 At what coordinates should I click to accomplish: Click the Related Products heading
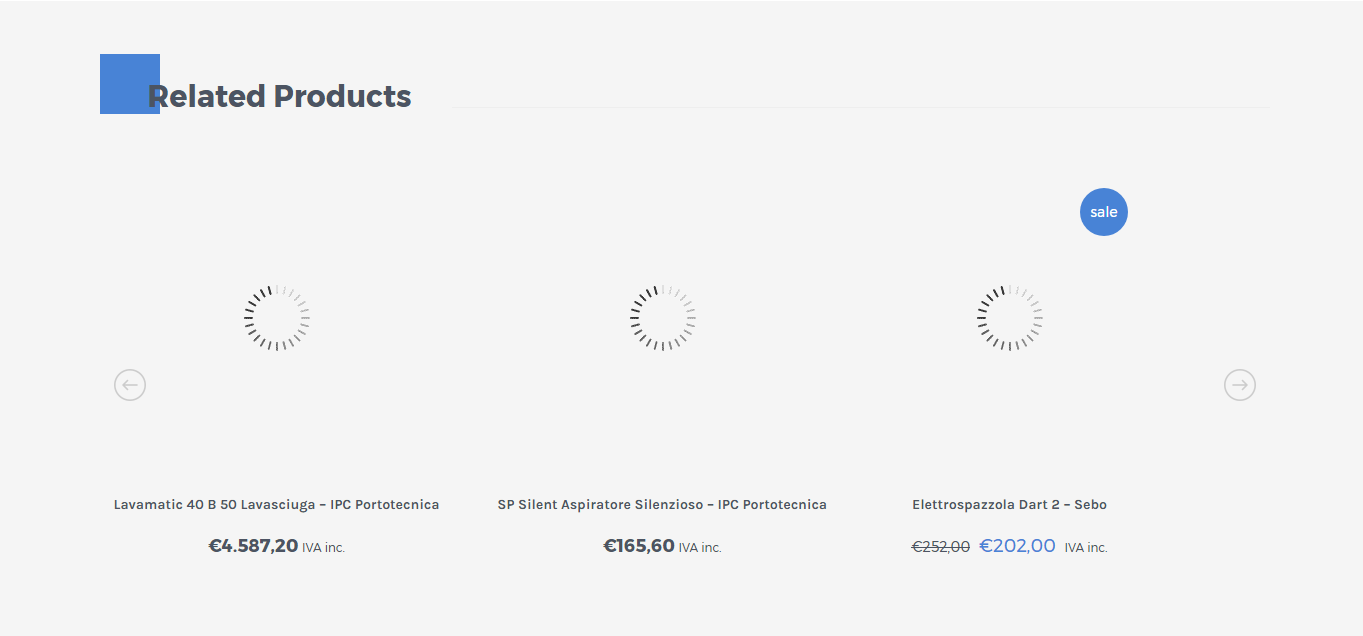[280, 97]
